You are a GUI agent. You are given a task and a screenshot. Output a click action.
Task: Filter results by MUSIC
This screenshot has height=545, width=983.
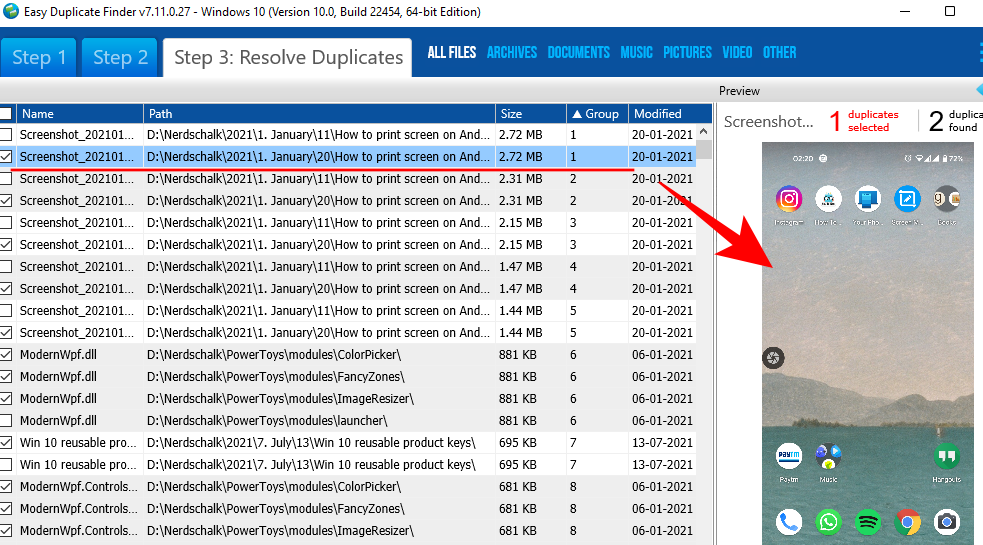point(636,53)
